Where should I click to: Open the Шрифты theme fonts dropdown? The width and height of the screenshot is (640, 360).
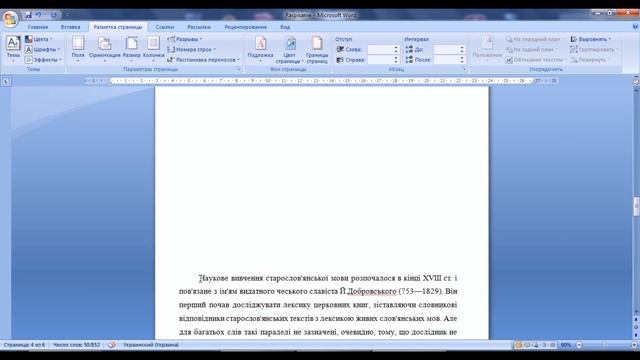pyautogui.click(x=43, y=49)
